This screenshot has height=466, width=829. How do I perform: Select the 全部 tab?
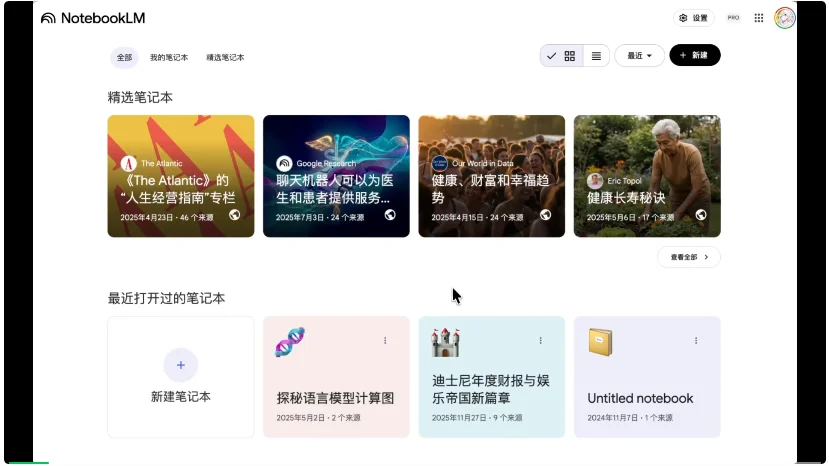coord(124,58)
